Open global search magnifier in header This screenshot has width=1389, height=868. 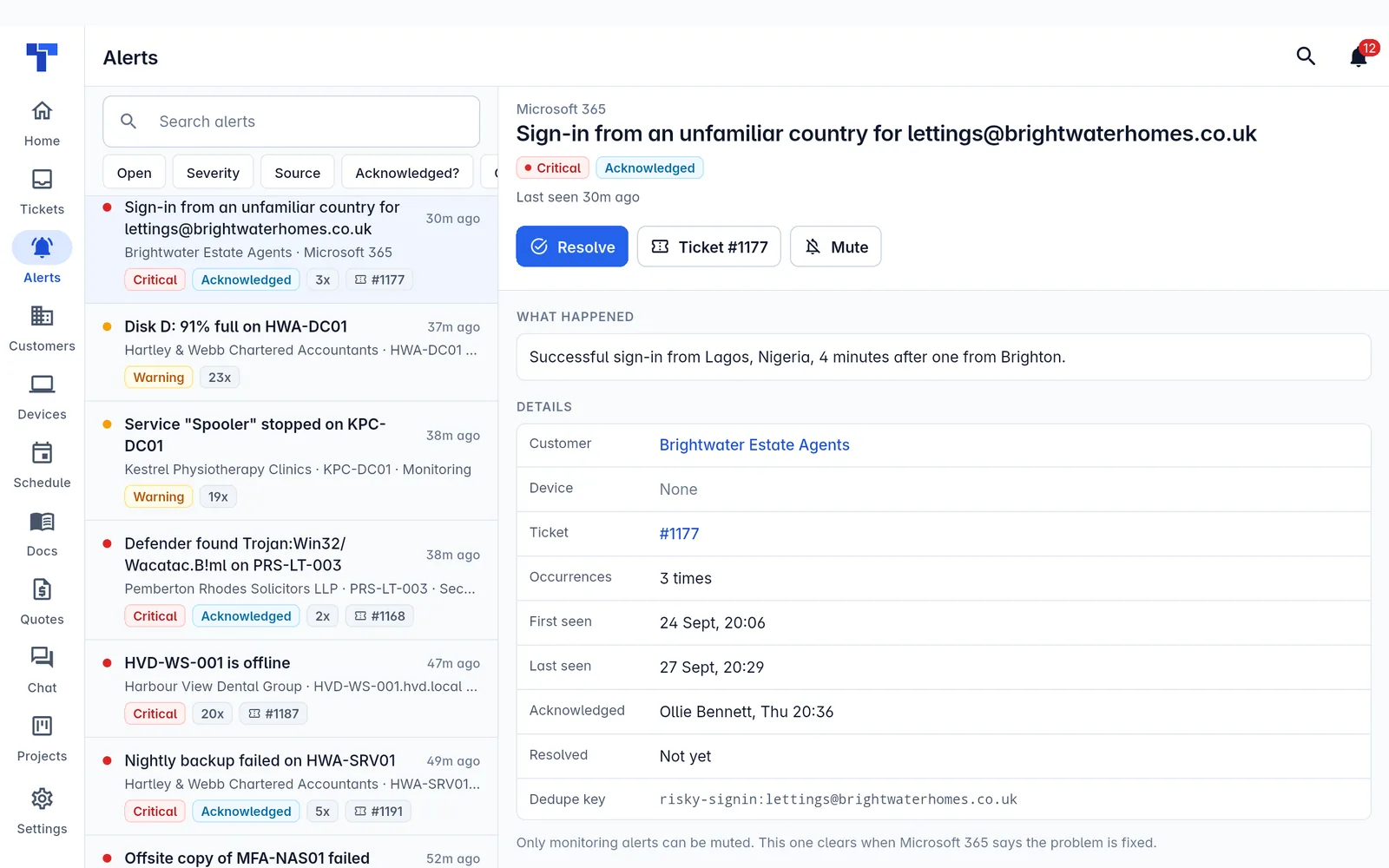pos(1306,56)
